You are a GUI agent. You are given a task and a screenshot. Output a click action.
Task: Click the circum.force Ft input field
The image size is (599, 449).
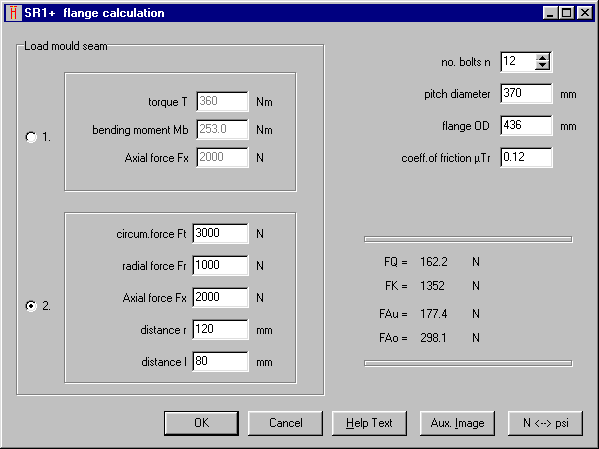point(220,233)
